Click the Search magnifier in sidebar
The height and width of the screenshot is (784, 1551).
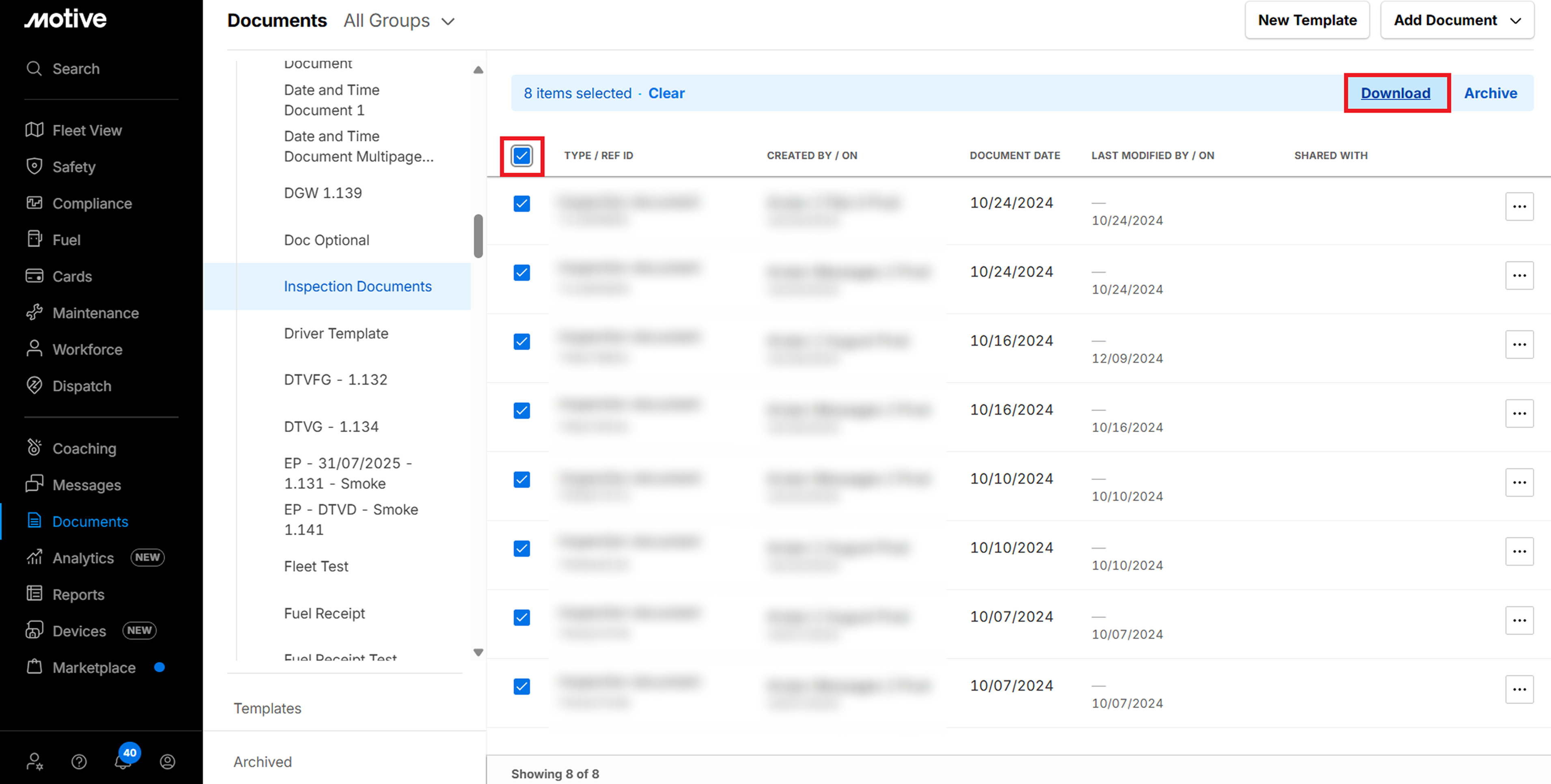tap(34, 69)
